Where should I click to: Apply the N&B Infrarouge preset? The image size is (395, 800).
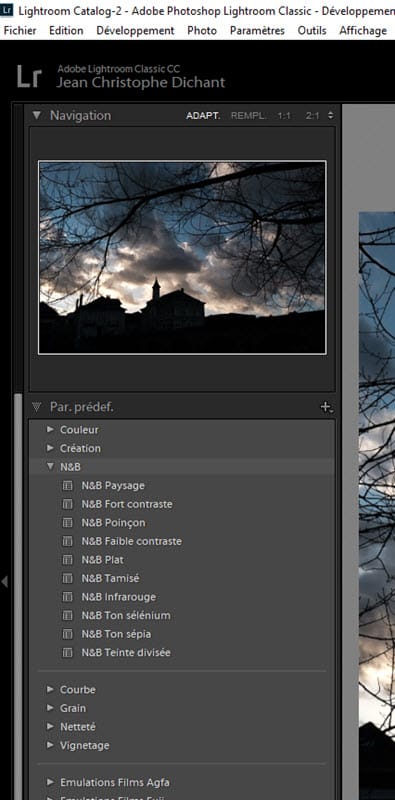coord(118,597)
